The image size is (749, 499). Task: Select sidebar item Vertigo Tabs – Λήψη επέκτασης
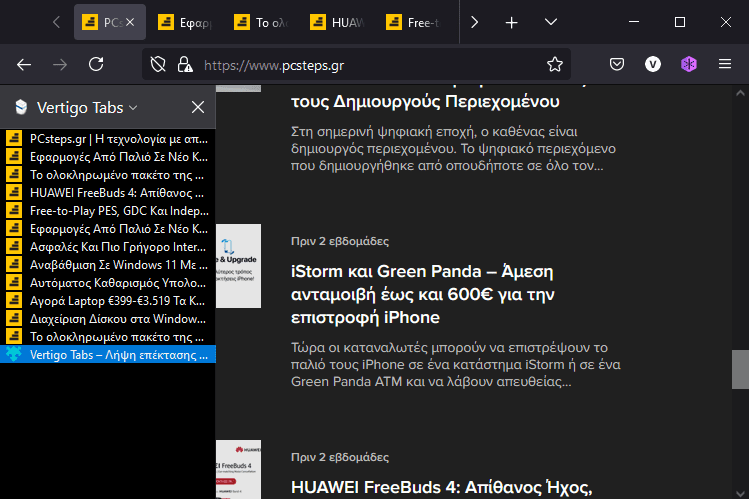[108, 354]
